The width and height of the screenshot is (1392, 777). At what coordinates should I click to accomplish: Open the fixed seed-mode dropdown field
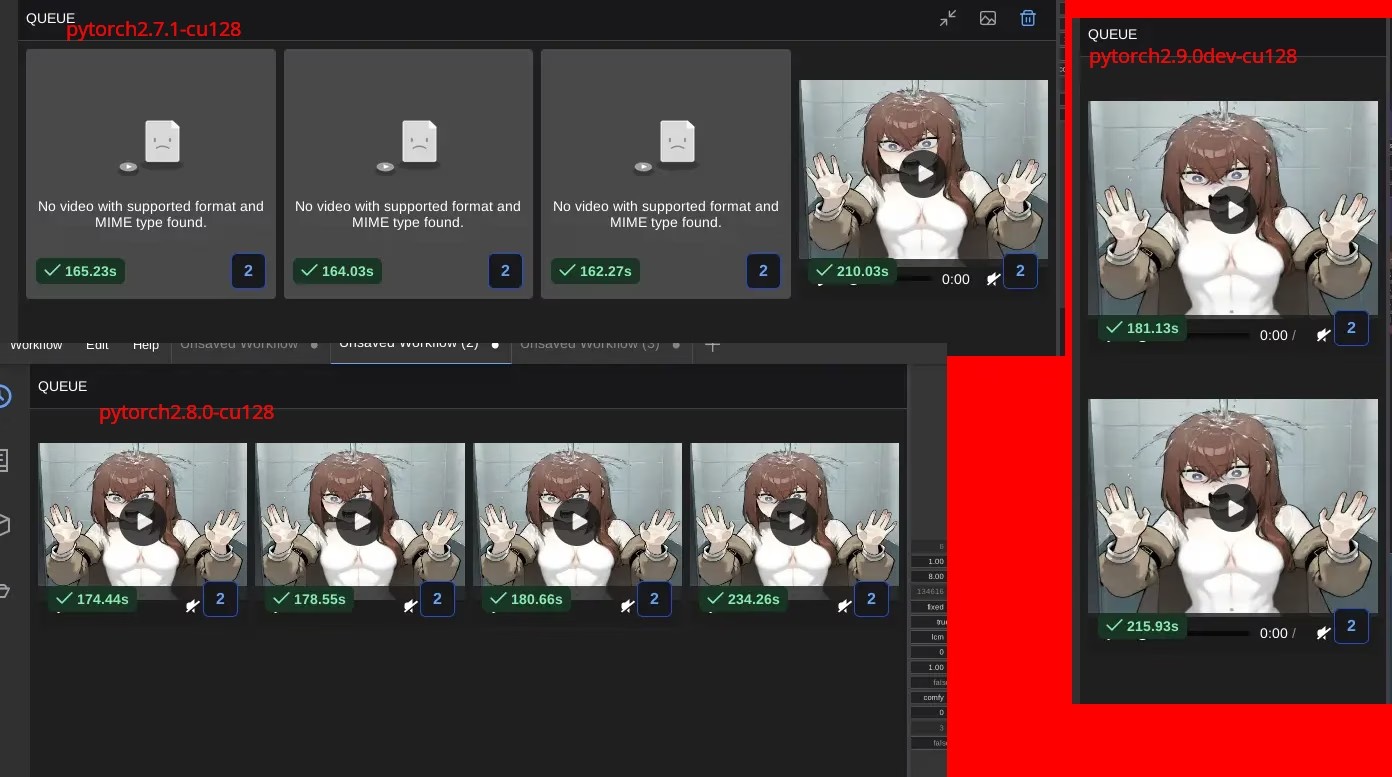928,607
